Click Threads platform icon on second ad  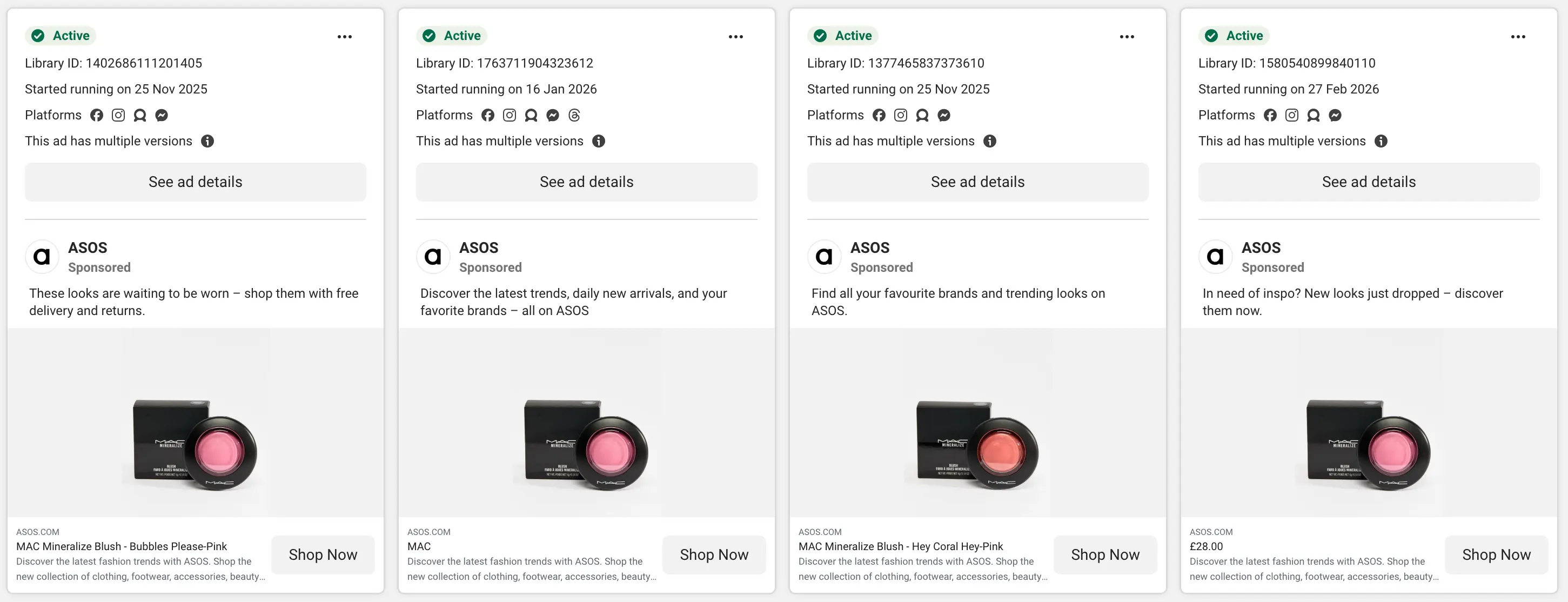[x=574, y=115]
